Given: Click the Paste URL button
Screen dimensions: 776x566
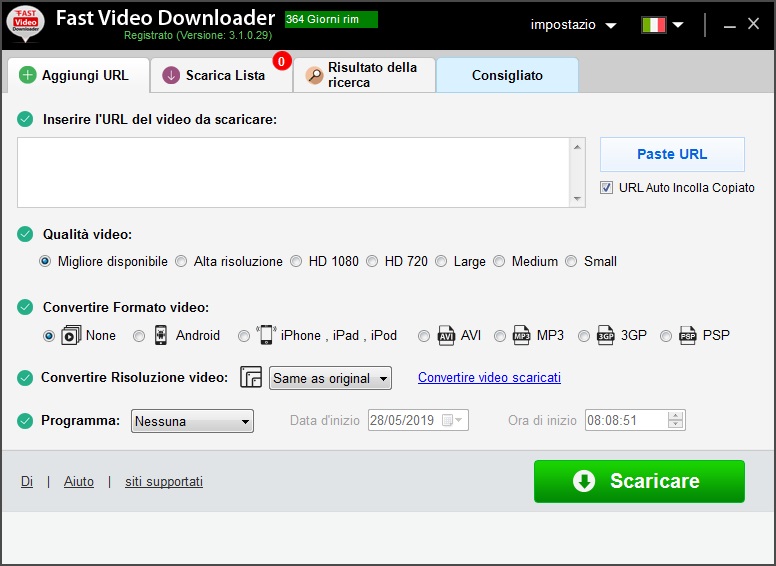Looking at the screenshot, I should 672,154.
